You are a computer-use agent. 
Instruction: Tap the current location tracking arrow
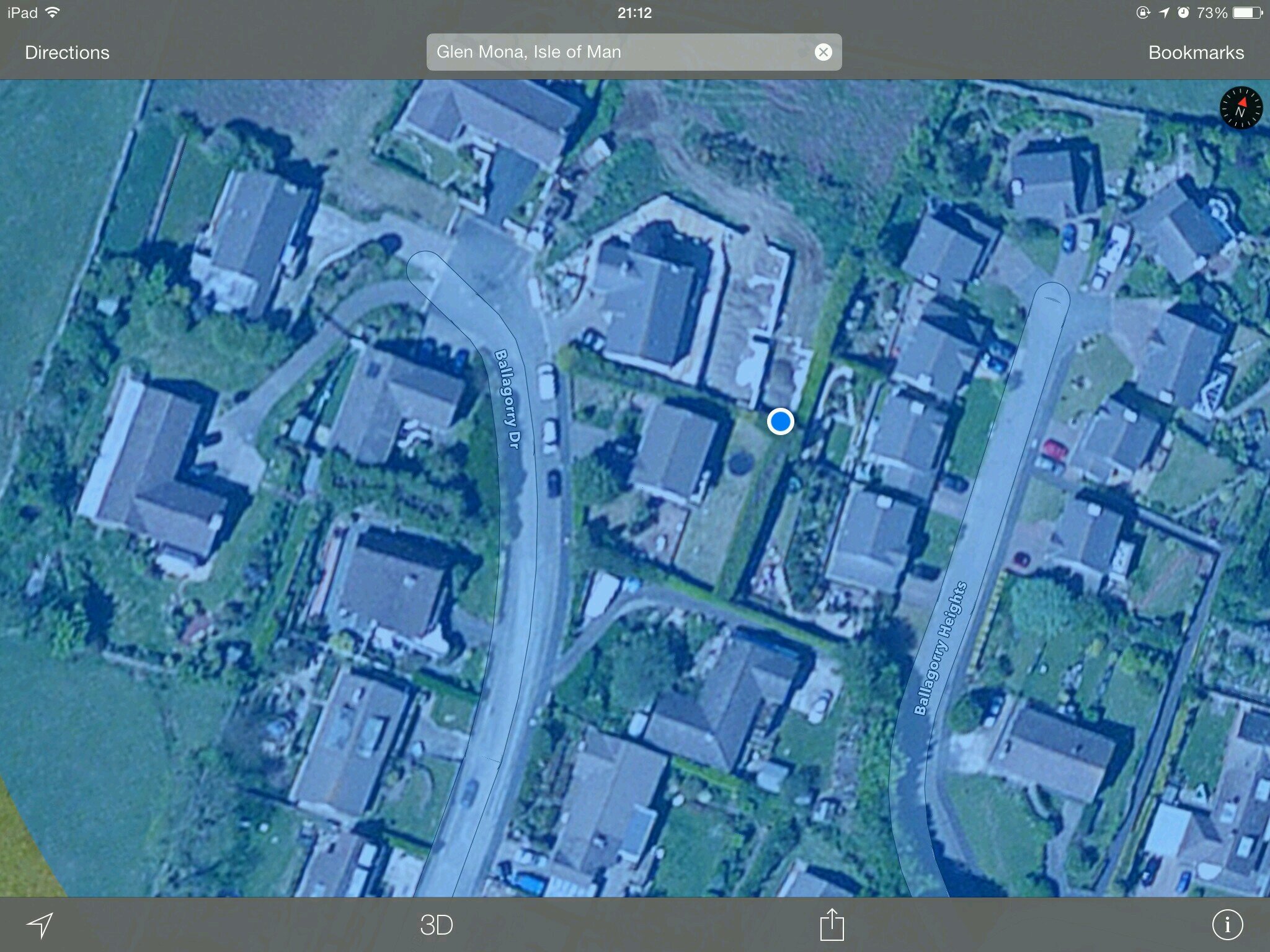point(40,925)
